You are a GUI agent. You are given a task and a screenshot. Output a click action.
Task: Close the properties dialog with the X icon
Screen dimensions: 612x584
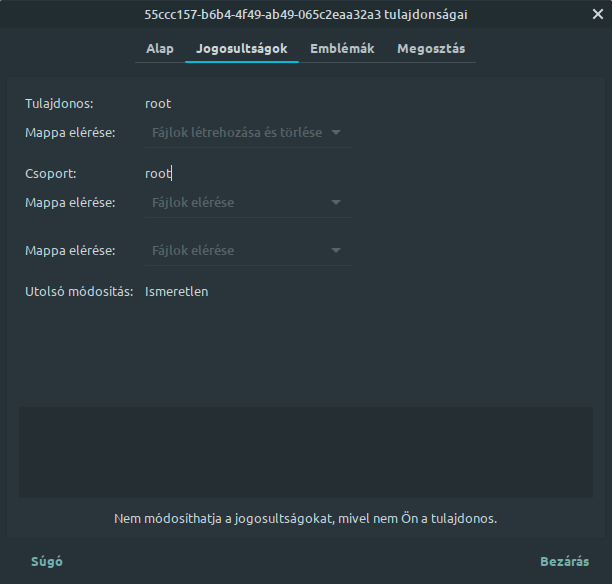pyautogui.click(x=598, y=14)
